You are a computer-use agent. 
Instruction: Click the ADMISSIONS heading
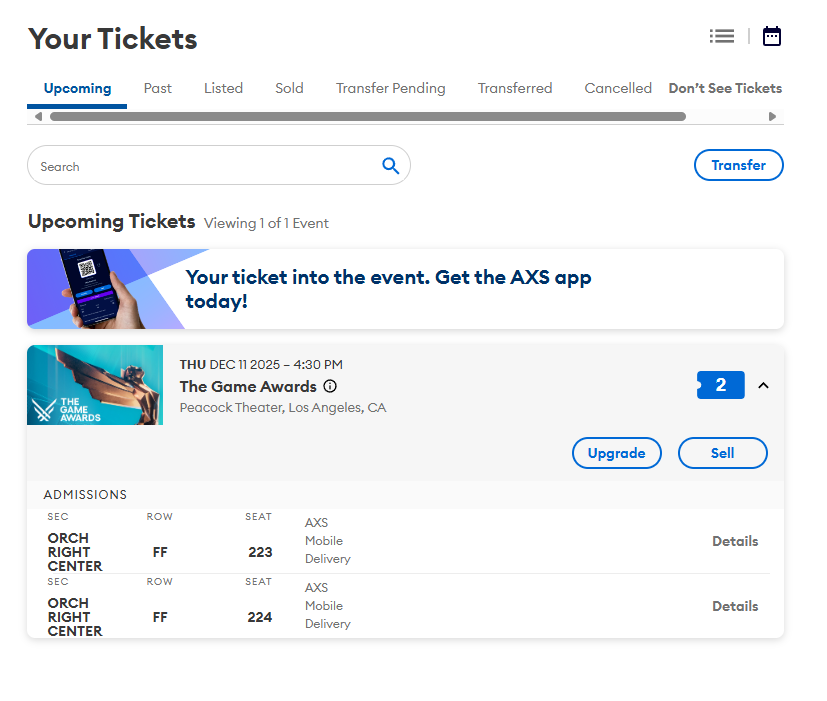(85, 495)
